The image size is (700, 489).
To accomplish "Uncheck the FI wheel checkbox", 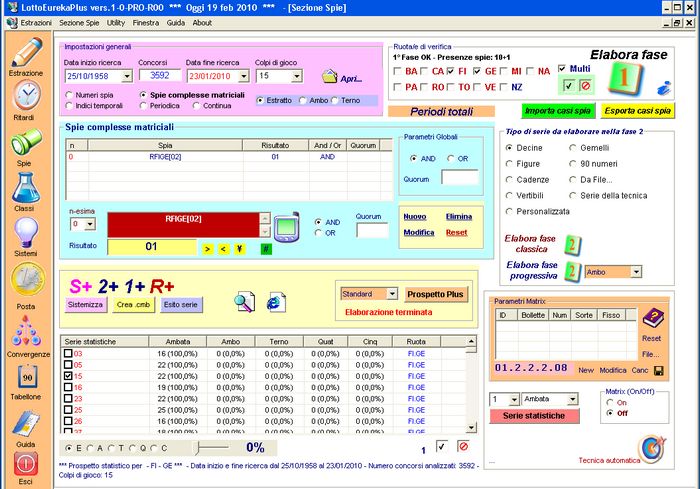I will point(450,71).
